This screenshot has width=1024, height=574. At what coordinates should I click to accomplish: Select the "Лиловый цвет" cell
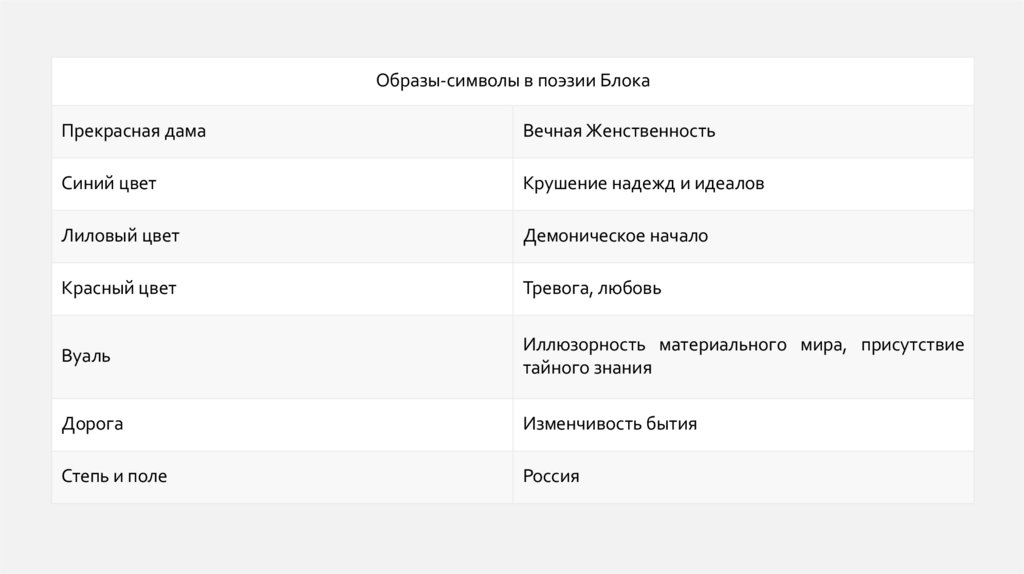point(120,236)
